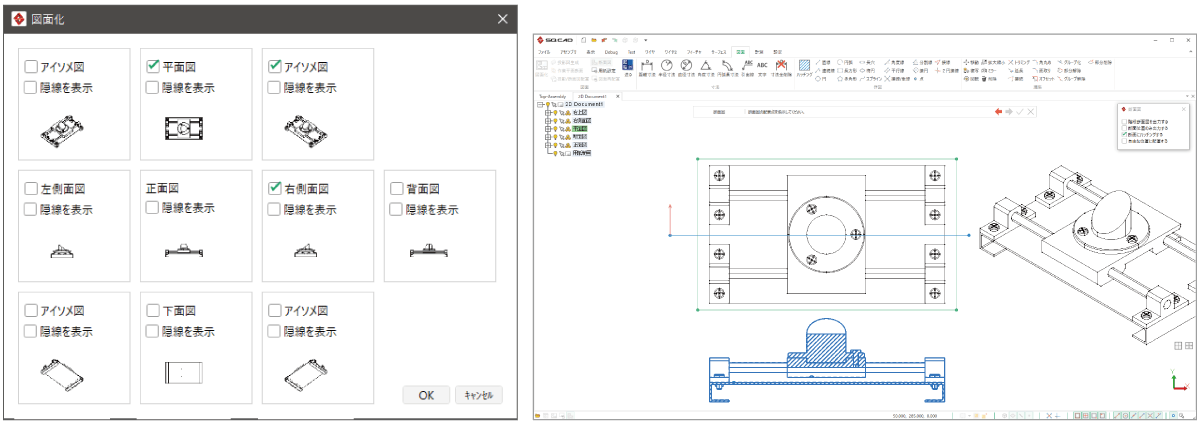1200x425 pixels.
Task: Collapse the 2D Document1 root tree node
Action: [540, 103]
